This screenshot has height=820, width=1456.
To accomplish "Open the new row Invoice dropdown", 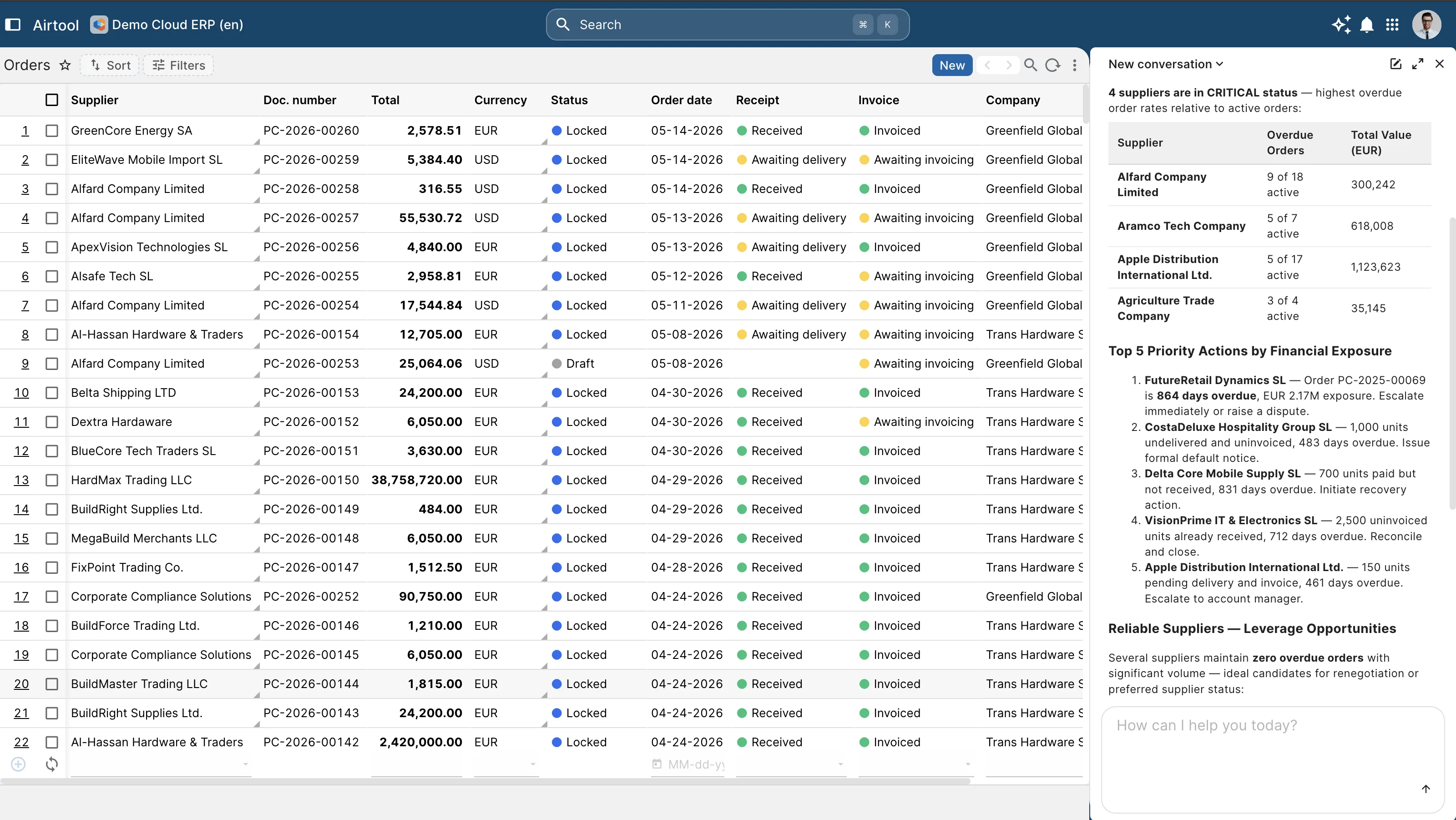I will (x=968, y=764).
